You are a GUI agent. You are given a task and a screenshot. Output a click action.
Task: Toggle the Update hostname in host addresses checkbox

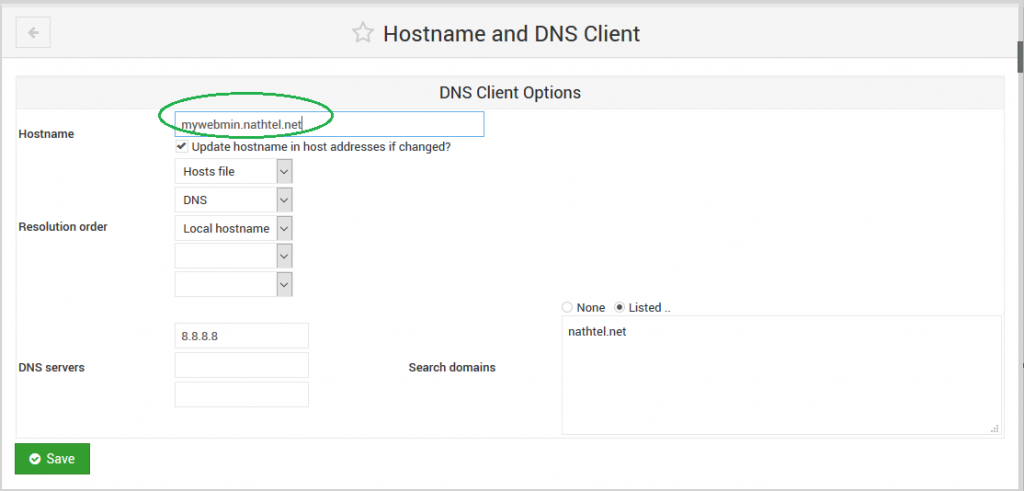181,146
